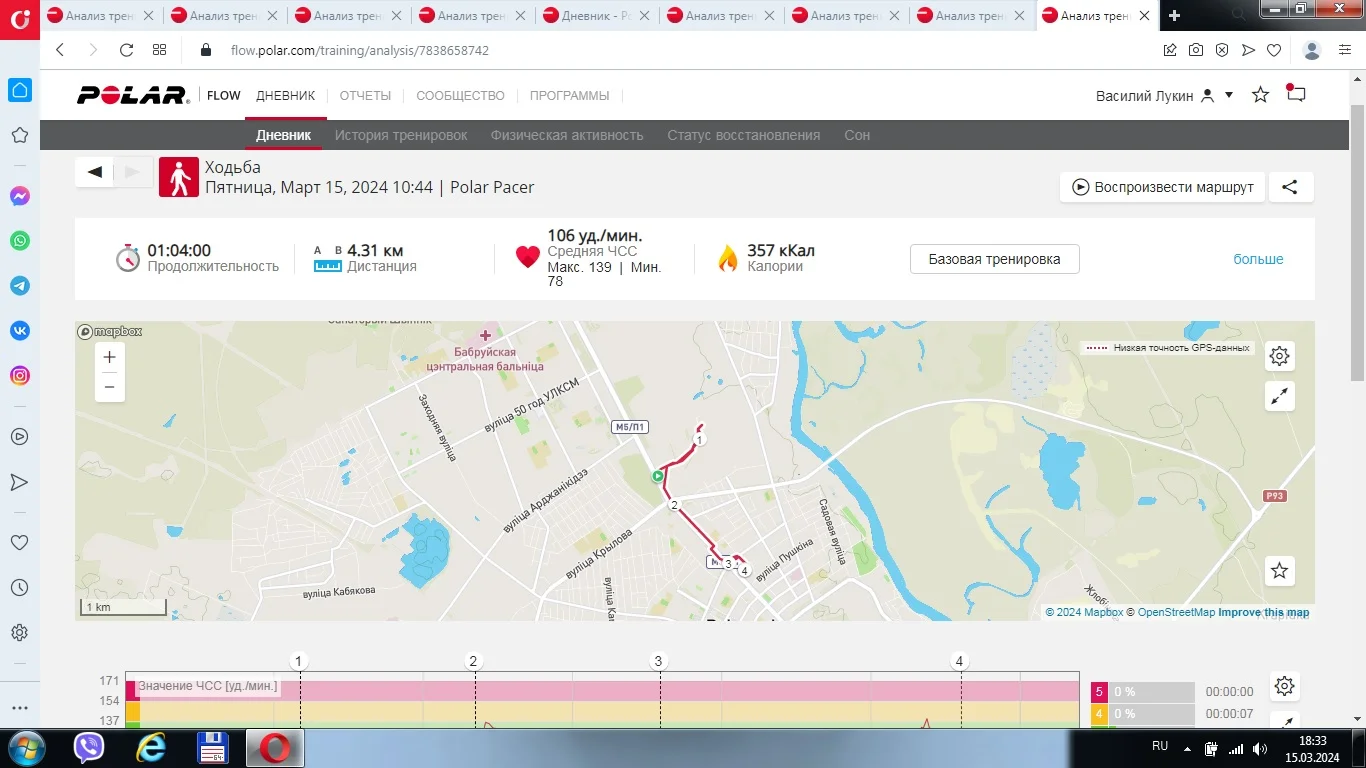Open the history clock in the sidebar
The height and width of the screenshot is (768, 1366).
(19, 588)
